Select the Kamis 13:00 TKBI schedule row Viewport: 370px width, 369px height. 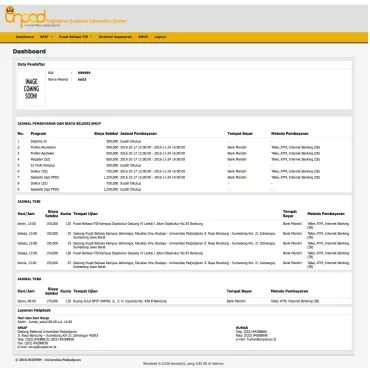184,265
